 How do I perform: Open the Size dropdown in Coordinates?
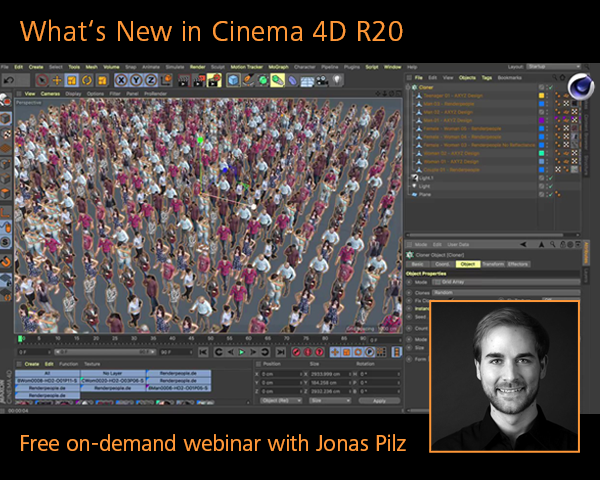pyautogui.click(x=330, y=400)
